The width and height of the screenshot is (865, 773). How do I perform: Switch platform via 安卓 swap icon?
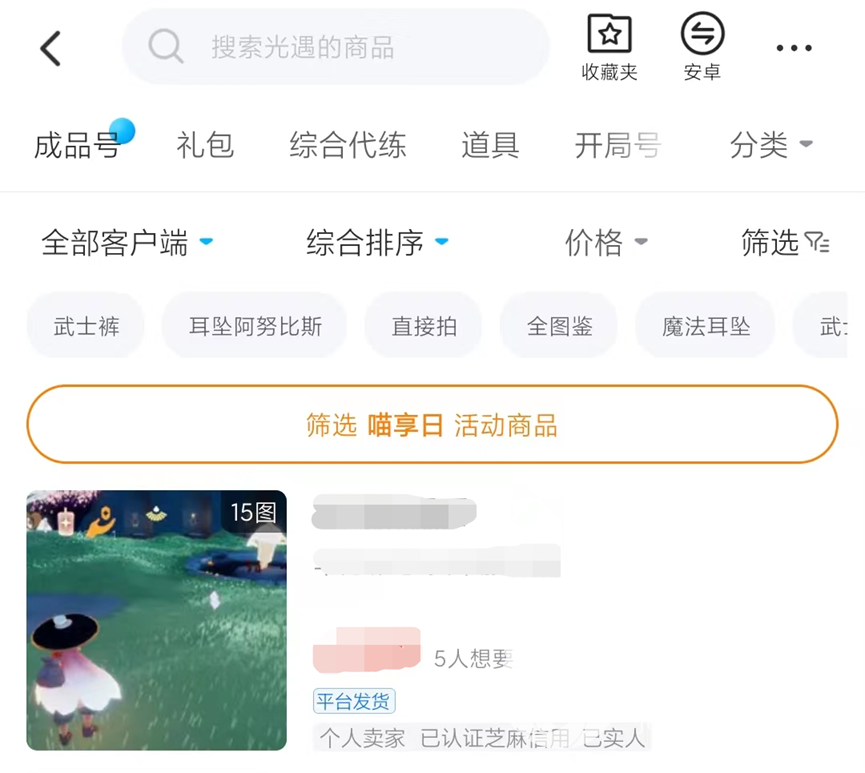702,34
